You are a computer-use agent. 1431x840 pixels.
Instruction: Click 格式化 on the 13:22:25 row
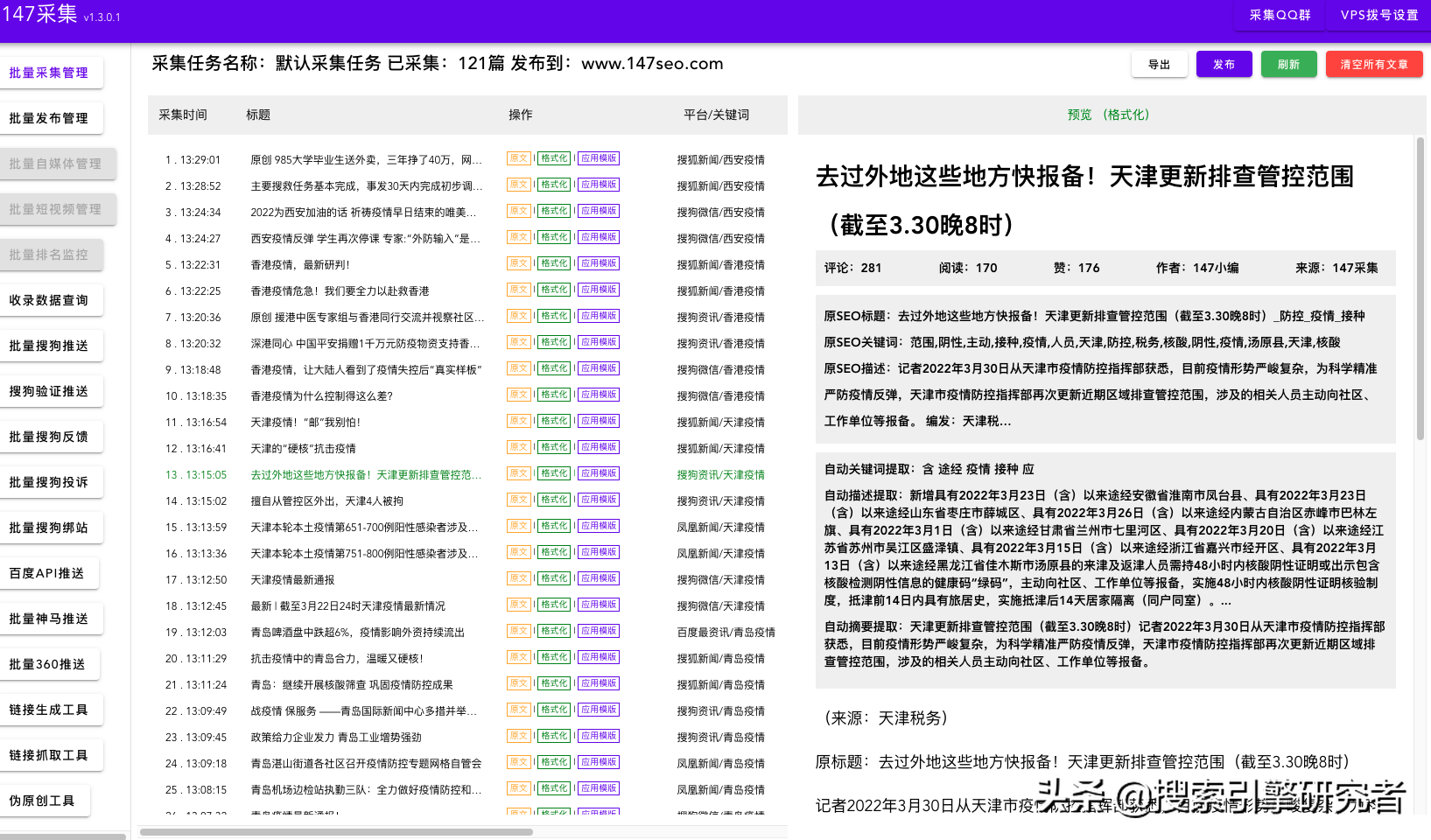(554, 290)
